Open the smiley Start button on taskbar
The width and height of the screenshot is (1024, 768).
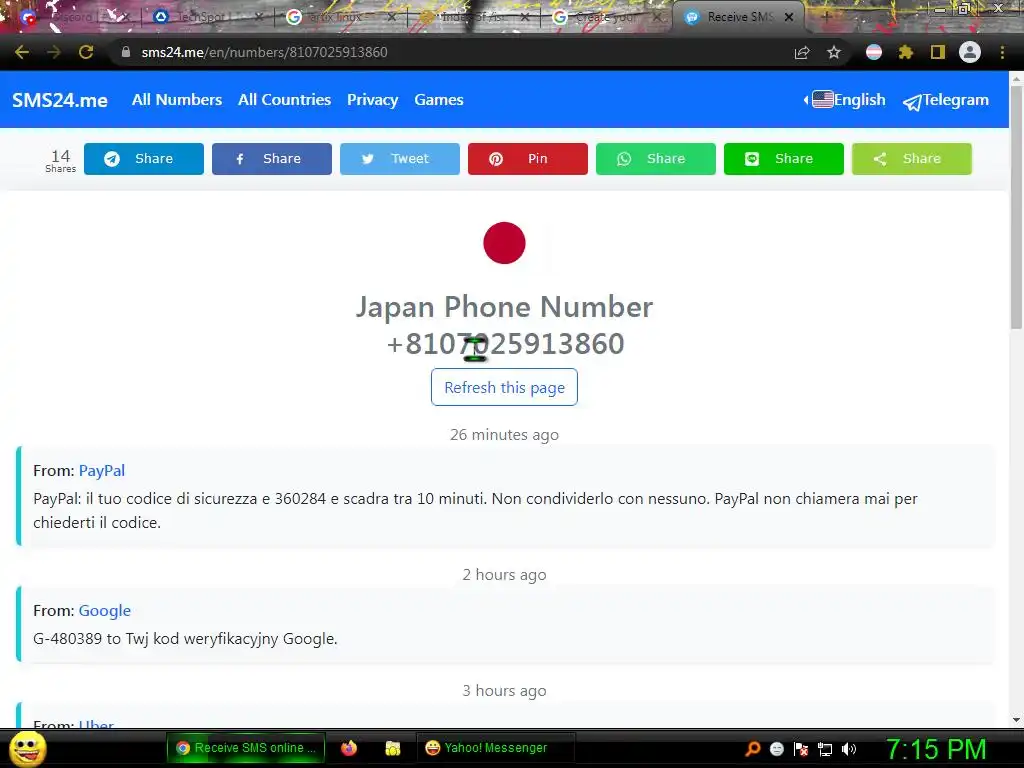coord(27,748)
